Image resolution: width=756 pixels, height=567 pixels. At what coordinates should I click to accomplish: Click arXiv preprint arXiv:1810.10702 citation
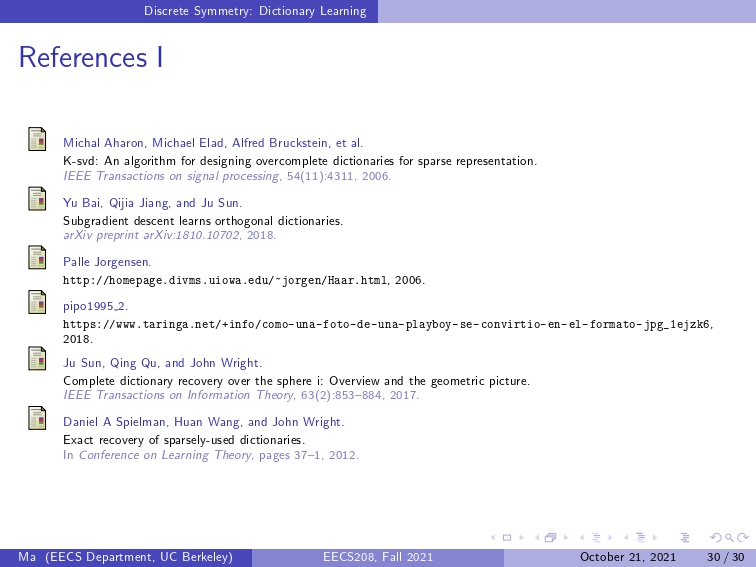coord(170,235)
